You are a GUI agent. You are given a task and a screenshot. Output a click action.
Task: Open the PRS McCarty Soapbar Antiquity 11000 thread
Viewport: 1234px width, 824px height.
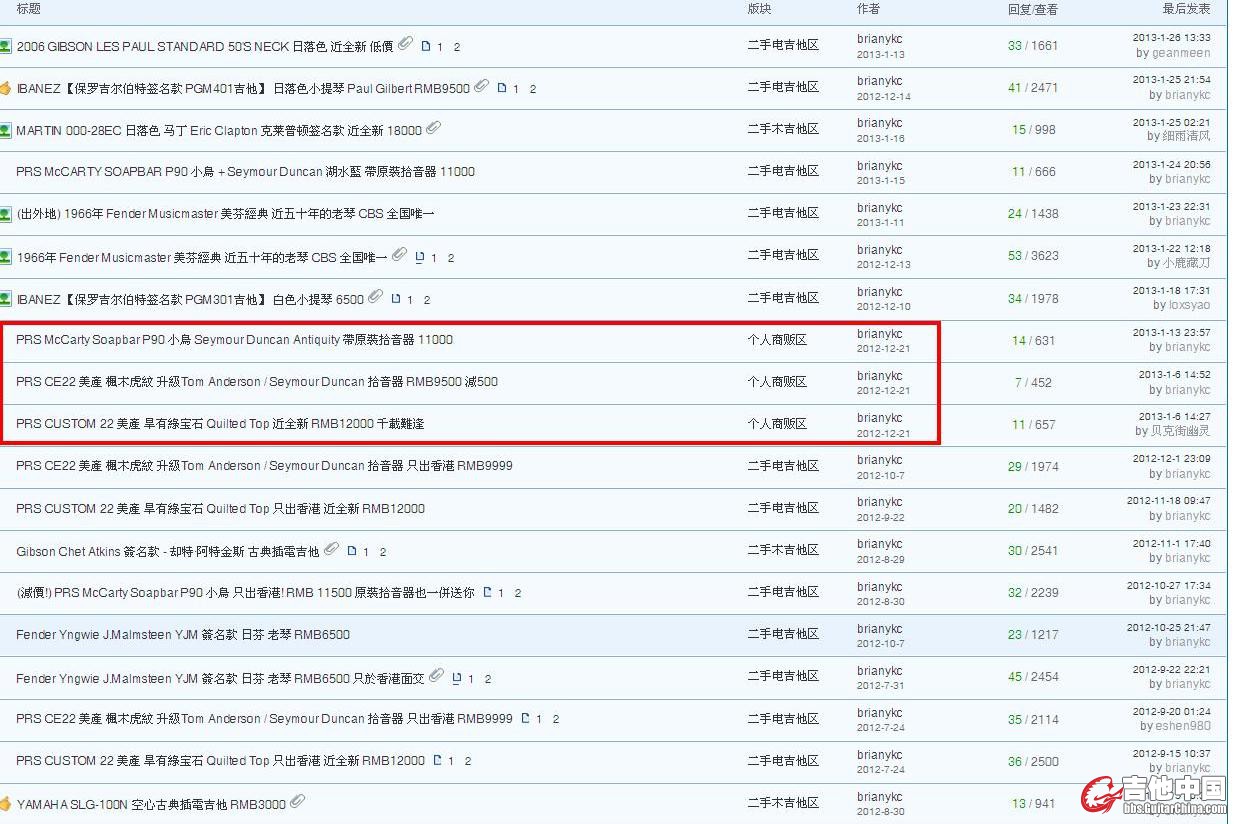point(235,340)
